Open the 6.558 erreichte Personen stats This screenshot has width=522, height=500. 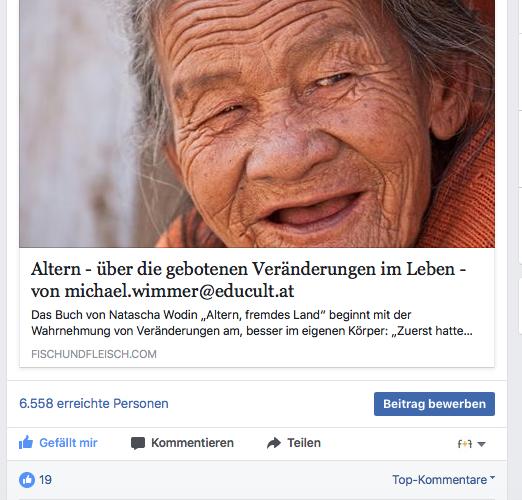[x=94, y=403]
